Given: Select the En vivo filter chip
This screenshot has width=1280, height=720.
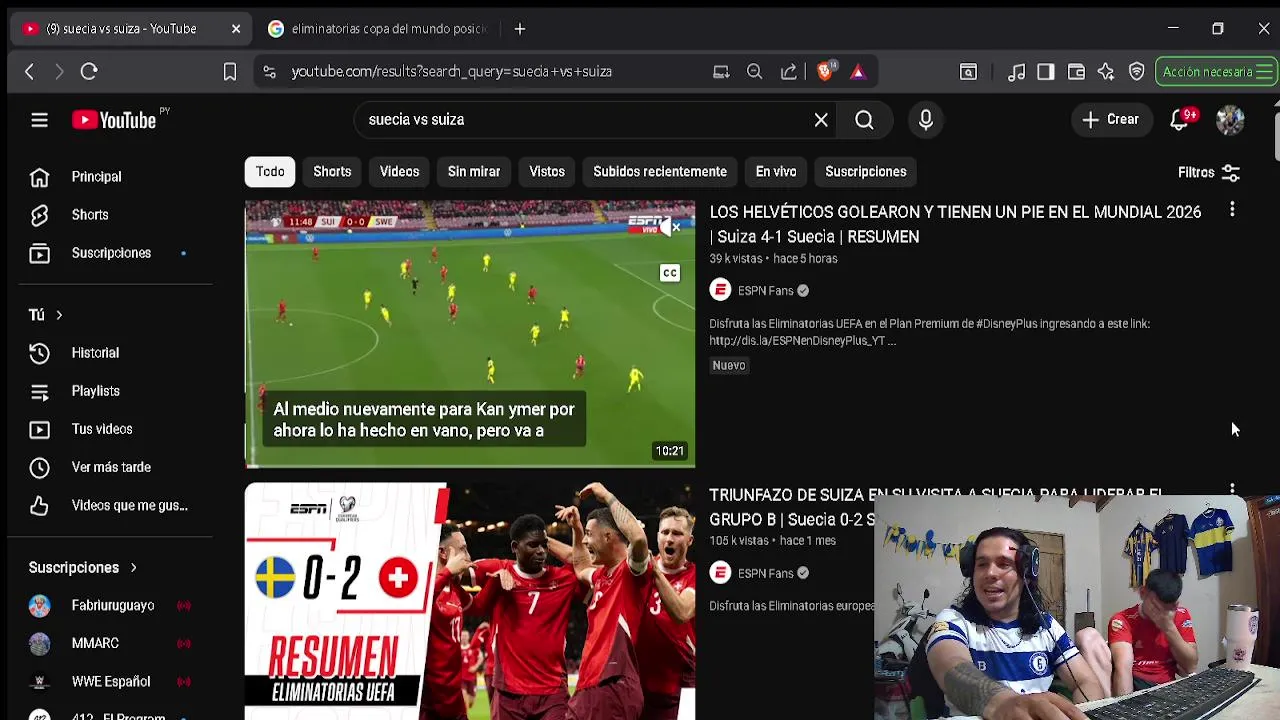Looking at the screenshot, I should point(776,172).
